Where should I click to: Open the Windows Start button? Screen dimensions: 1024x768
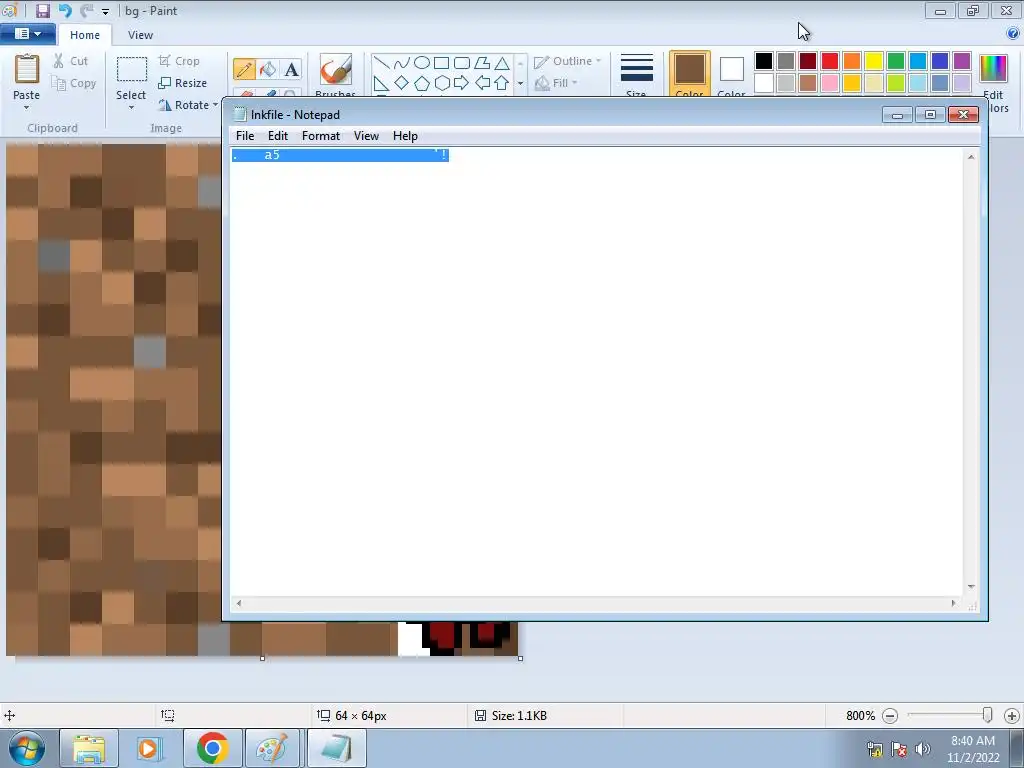tap(26, 748)
